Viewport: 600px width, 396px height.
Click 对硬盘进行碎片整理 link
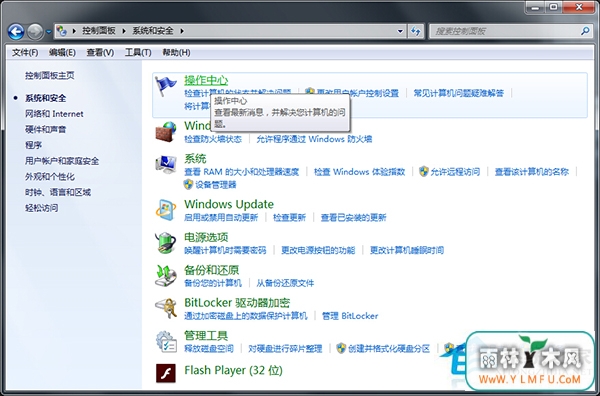coord(285,349)
